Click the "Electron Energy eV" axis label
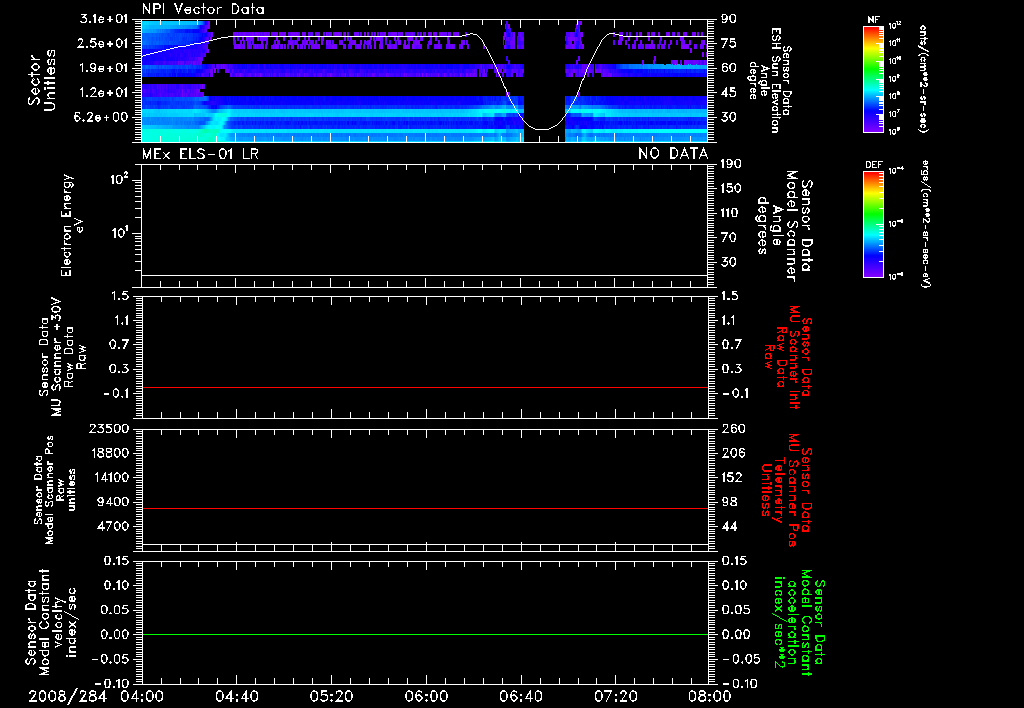 click(x=72, y=225)
